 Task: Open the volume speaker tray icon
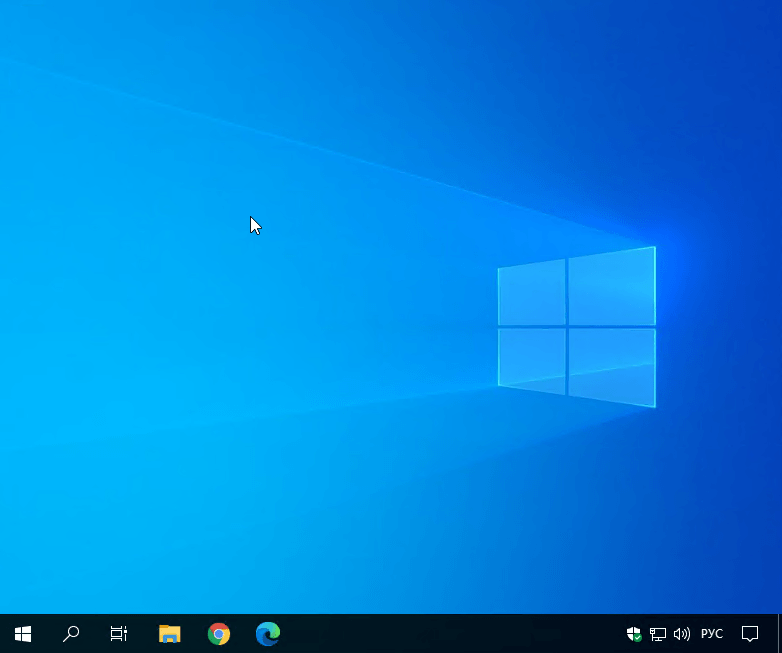[682, 634]
